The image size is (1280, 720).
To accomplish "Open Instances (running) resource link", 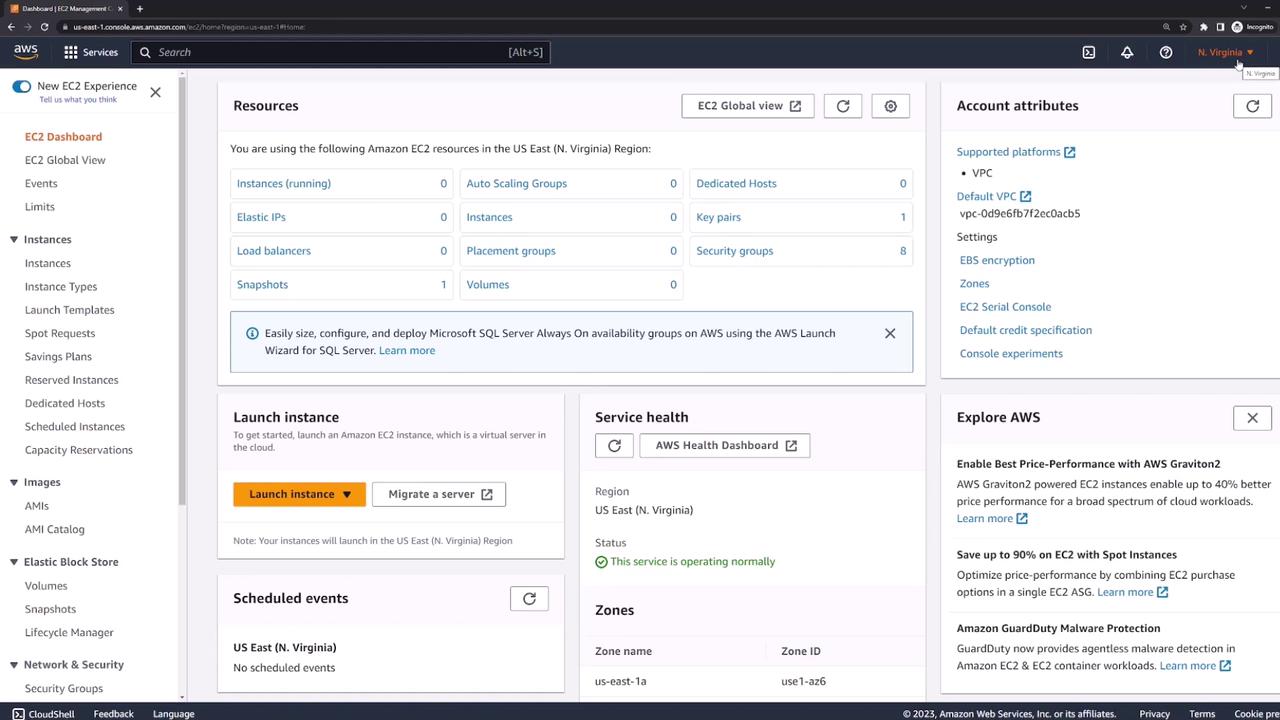I will click(x=283, y=184).
